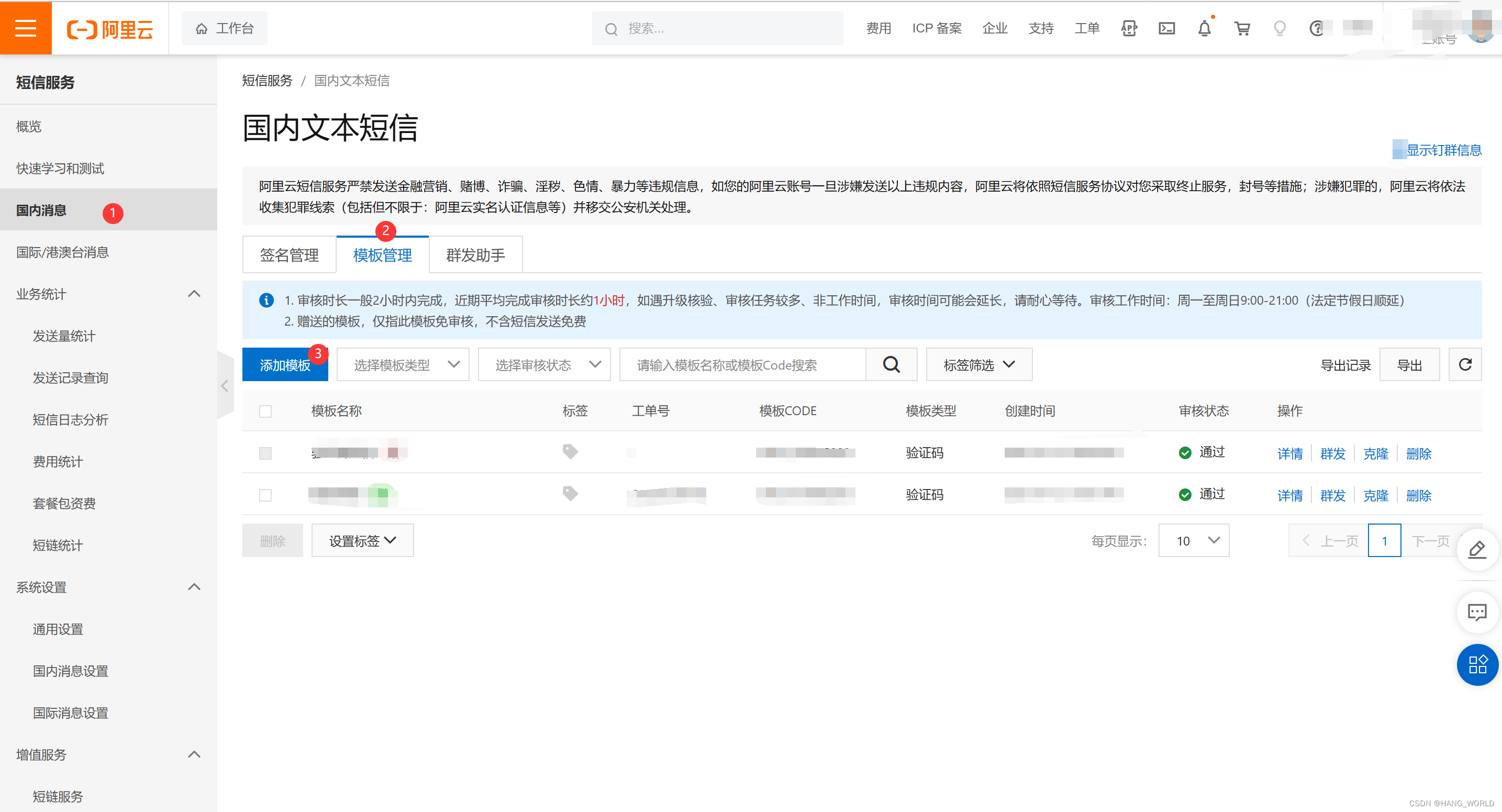Switch to the 模板管理 tab
The width and height of the screenshot is (1502, 812).
point(383,255)
